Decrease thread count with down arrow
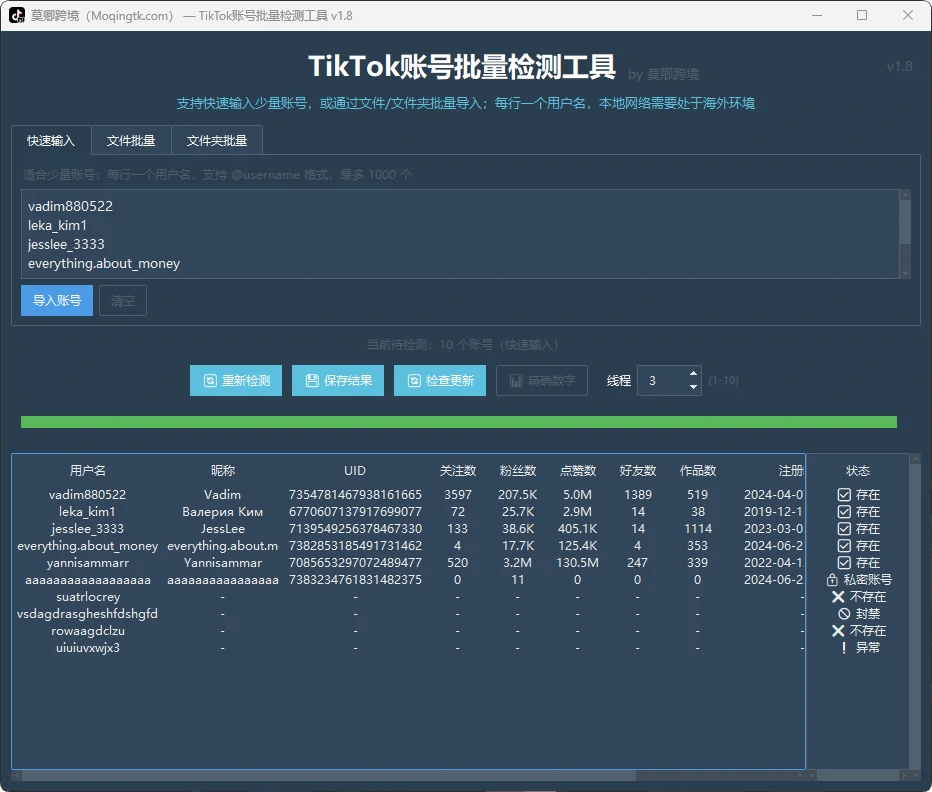This screenshot has height=792, width=932. coord(693,387)
